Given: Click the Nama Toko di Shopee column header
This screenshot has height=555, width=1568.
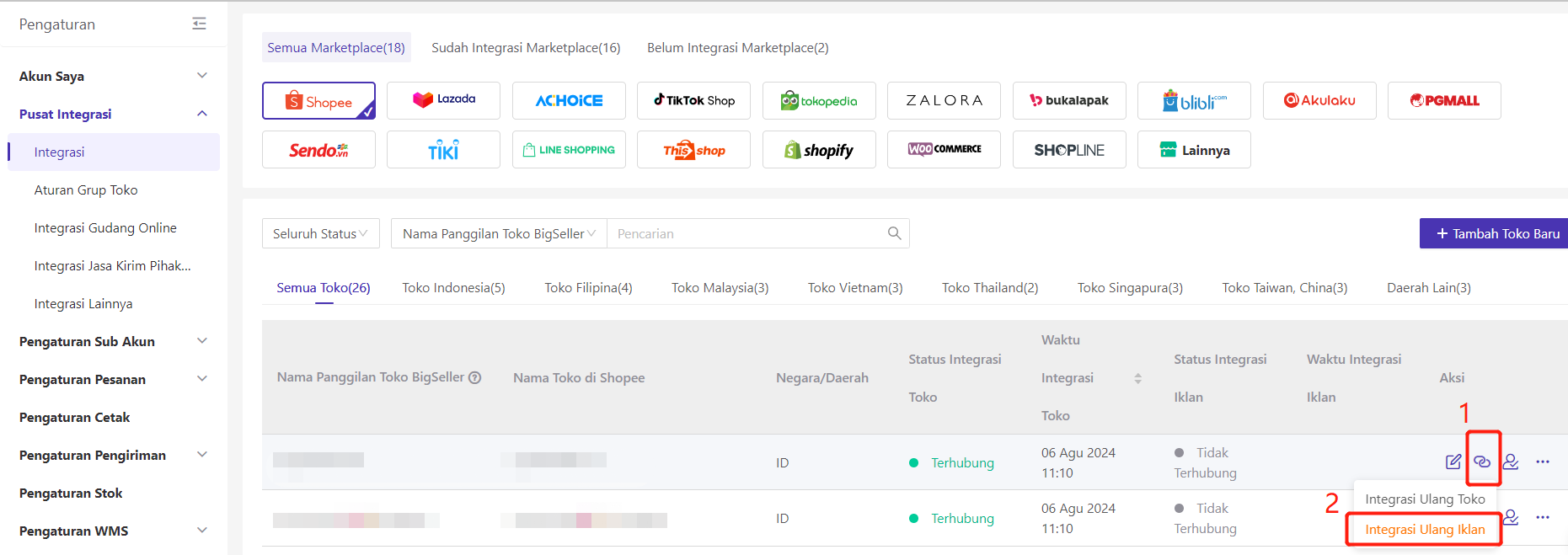Looking at the screenshot, I should 579,377.
